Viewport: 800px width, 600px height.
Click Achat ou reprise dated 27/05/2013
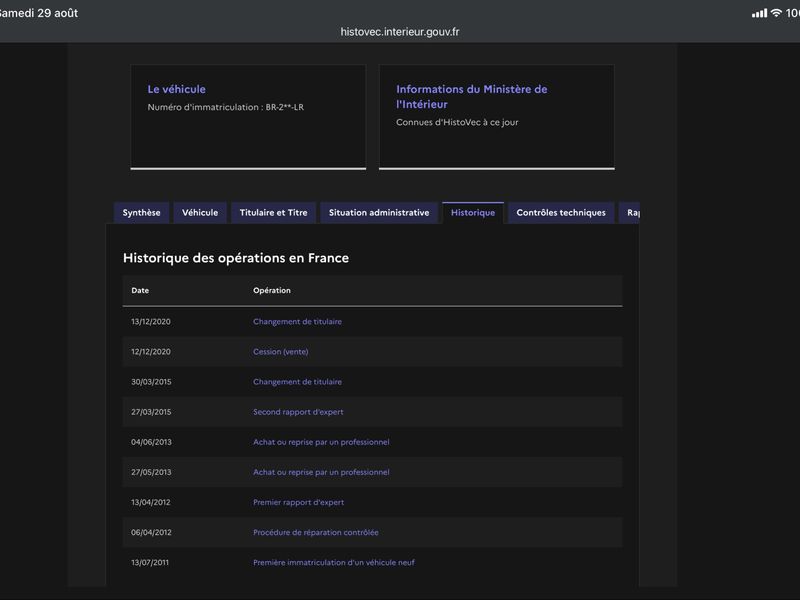click(x=321, y=472)
